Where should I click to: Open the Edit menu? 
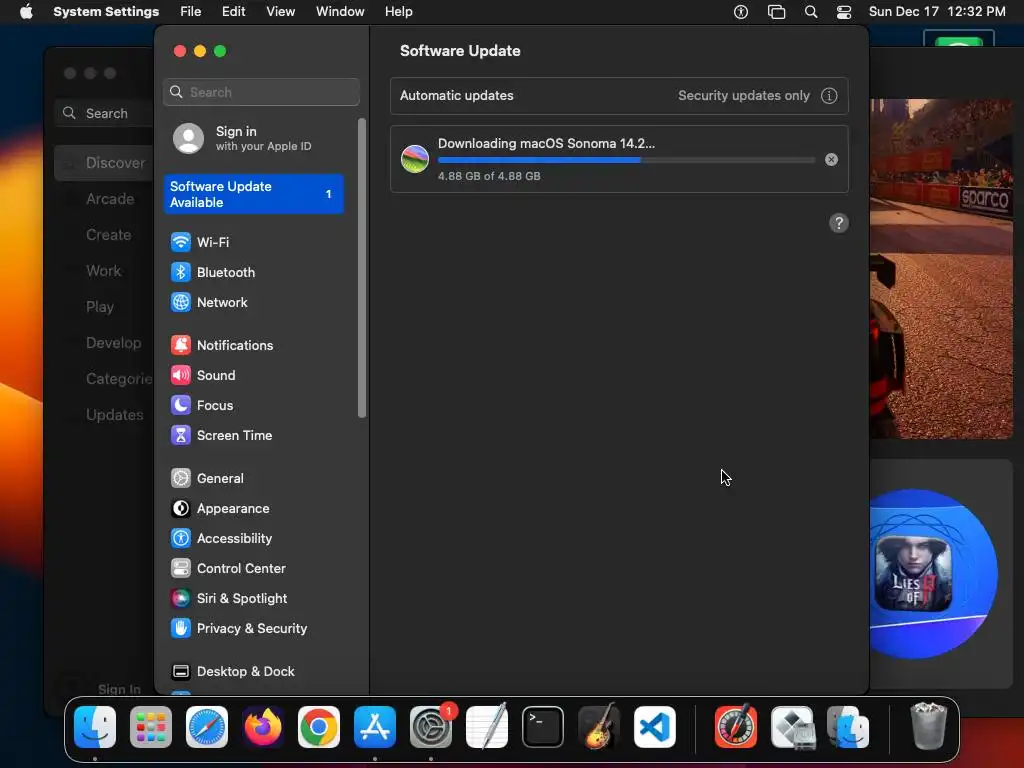point(234,12)
